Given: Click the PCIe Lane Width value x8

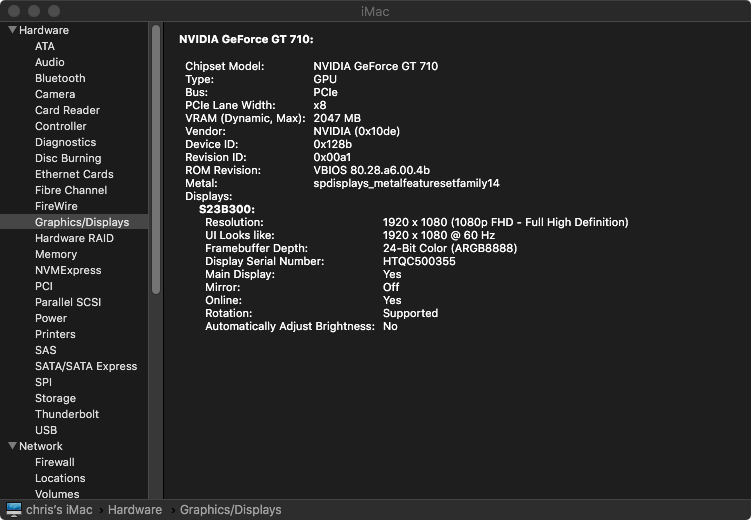Looking at the screenshot, I should tap(319, 105).
